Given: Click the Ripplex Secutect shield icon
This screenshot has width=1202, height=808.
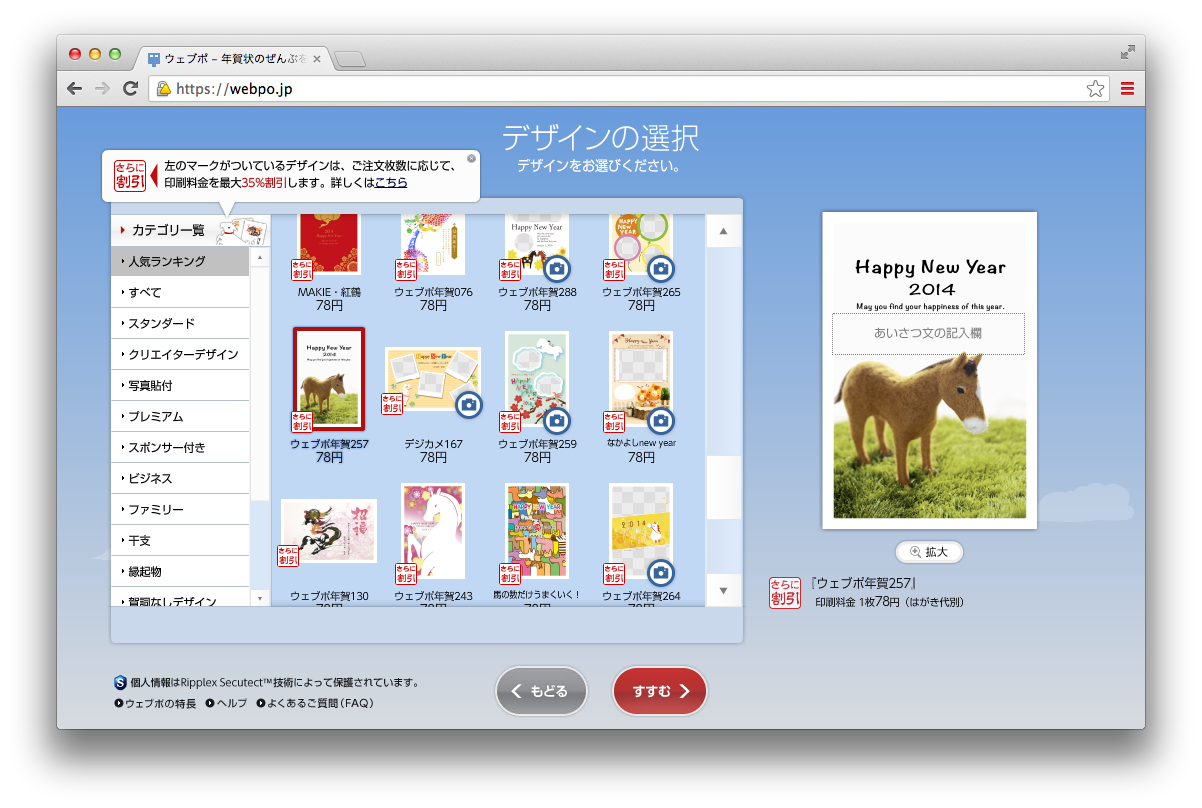Looking at the screenshot, I should pos(120,683).
